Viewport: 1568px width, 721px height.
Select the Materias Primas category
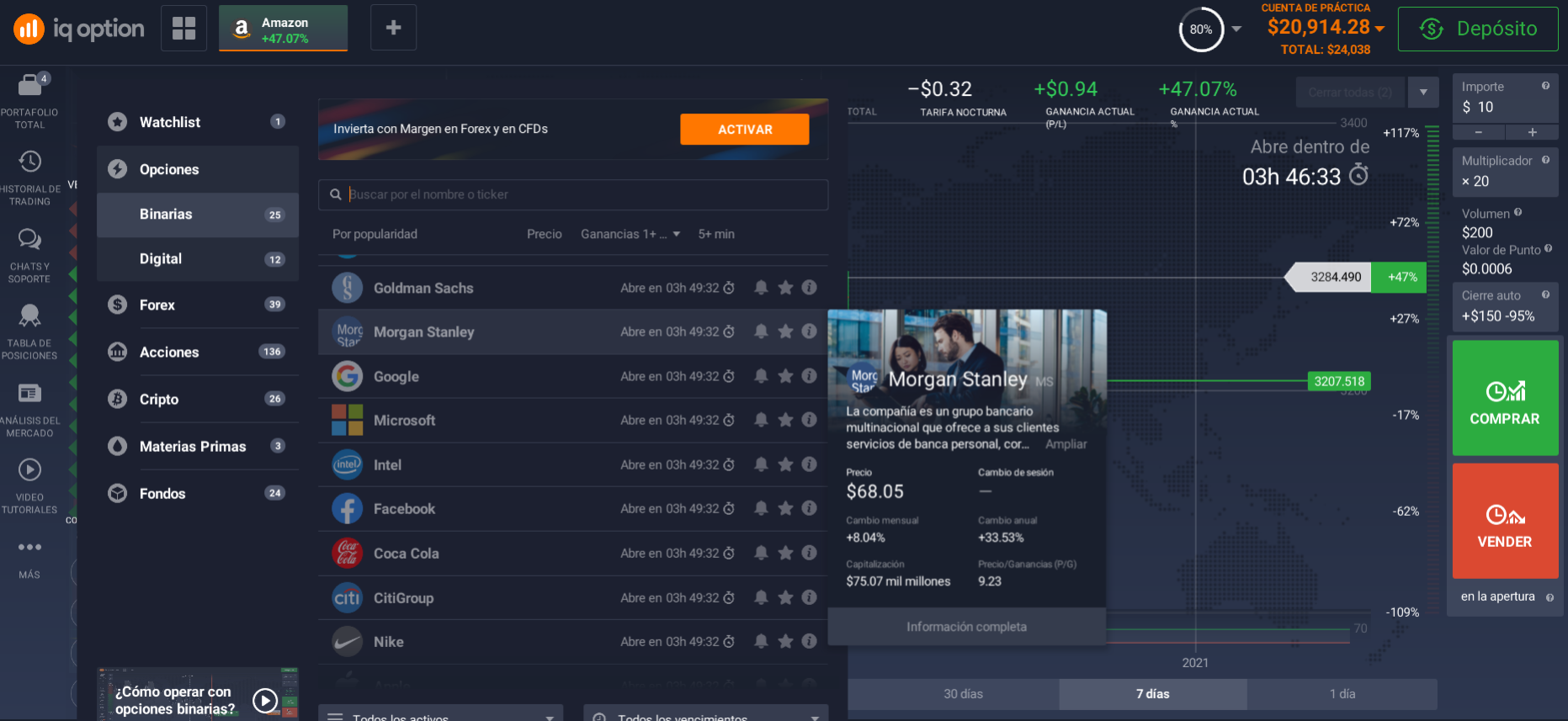point(198,446)
